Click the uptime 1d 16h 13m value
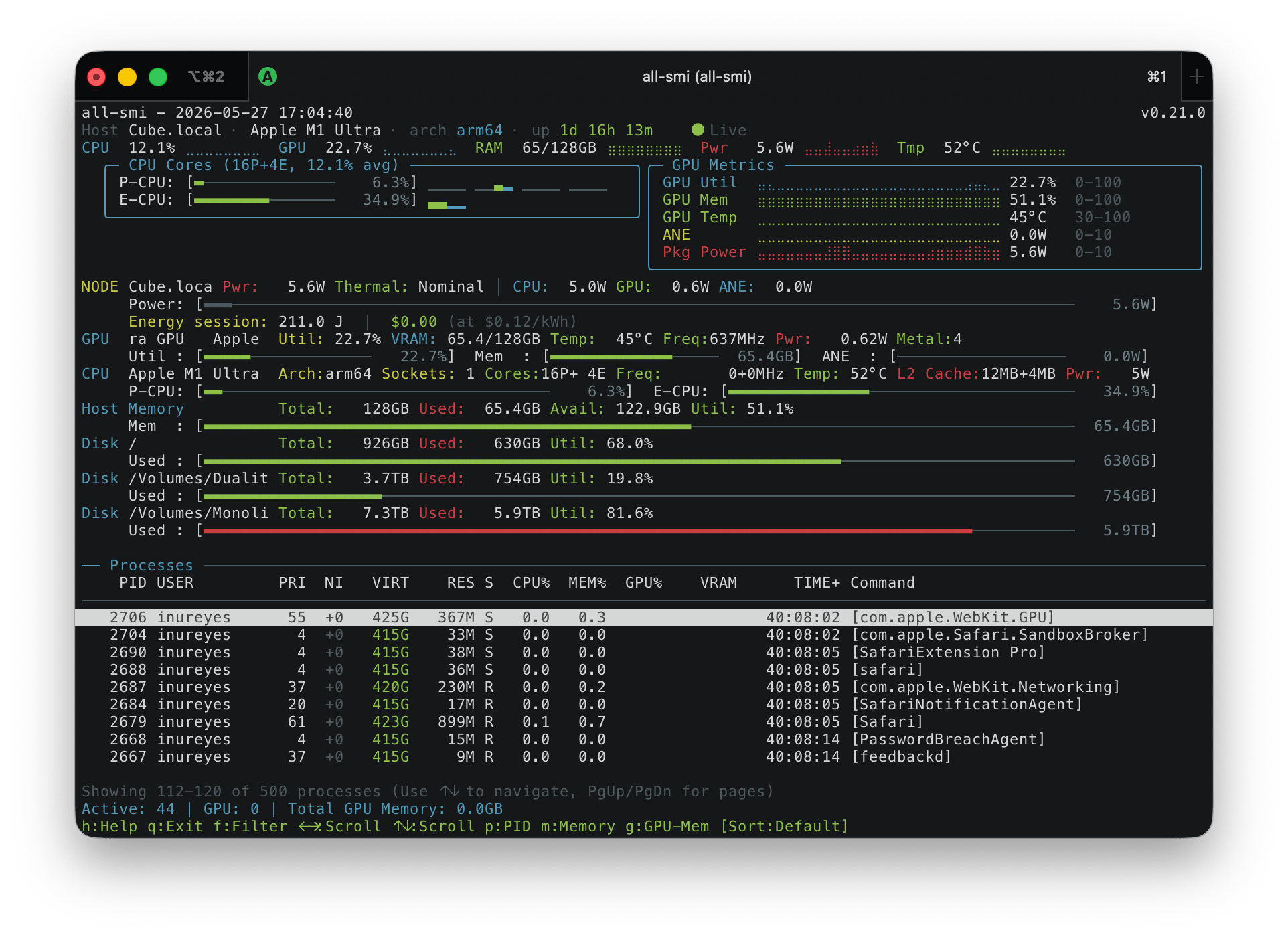The image size is (1288, 937). tap(606, 131)
